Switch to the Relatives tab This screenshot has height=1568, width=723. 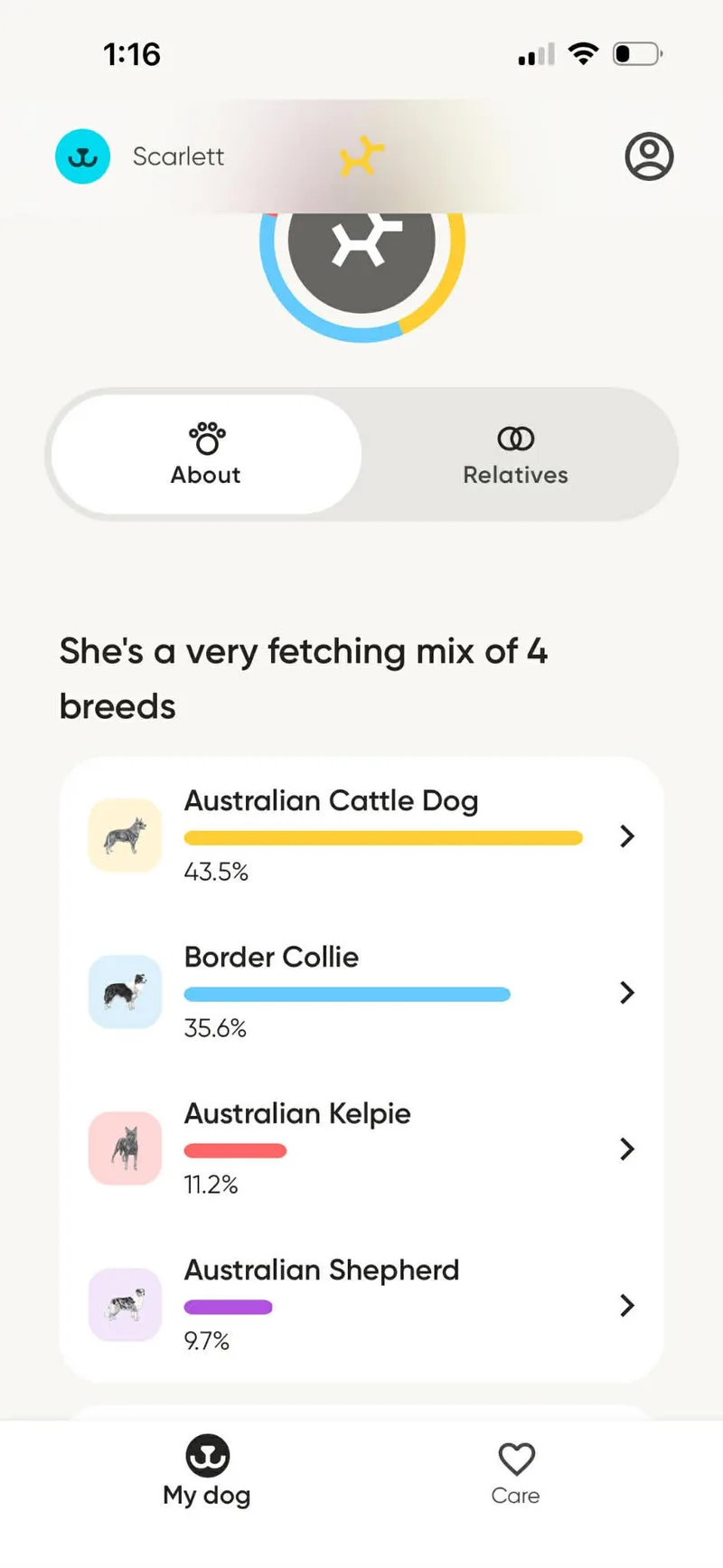pyautogui.click(x=515, y=455)
